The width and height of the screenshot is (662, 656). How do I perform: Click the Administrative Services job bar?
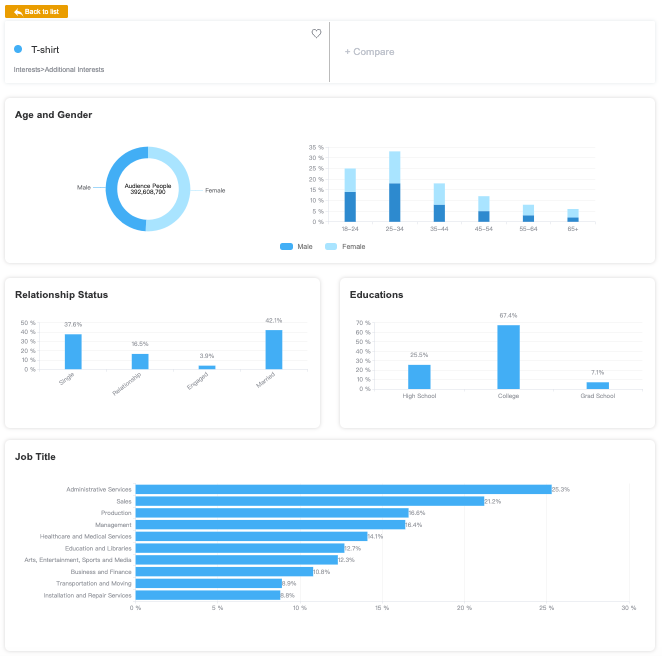point(343,489)
